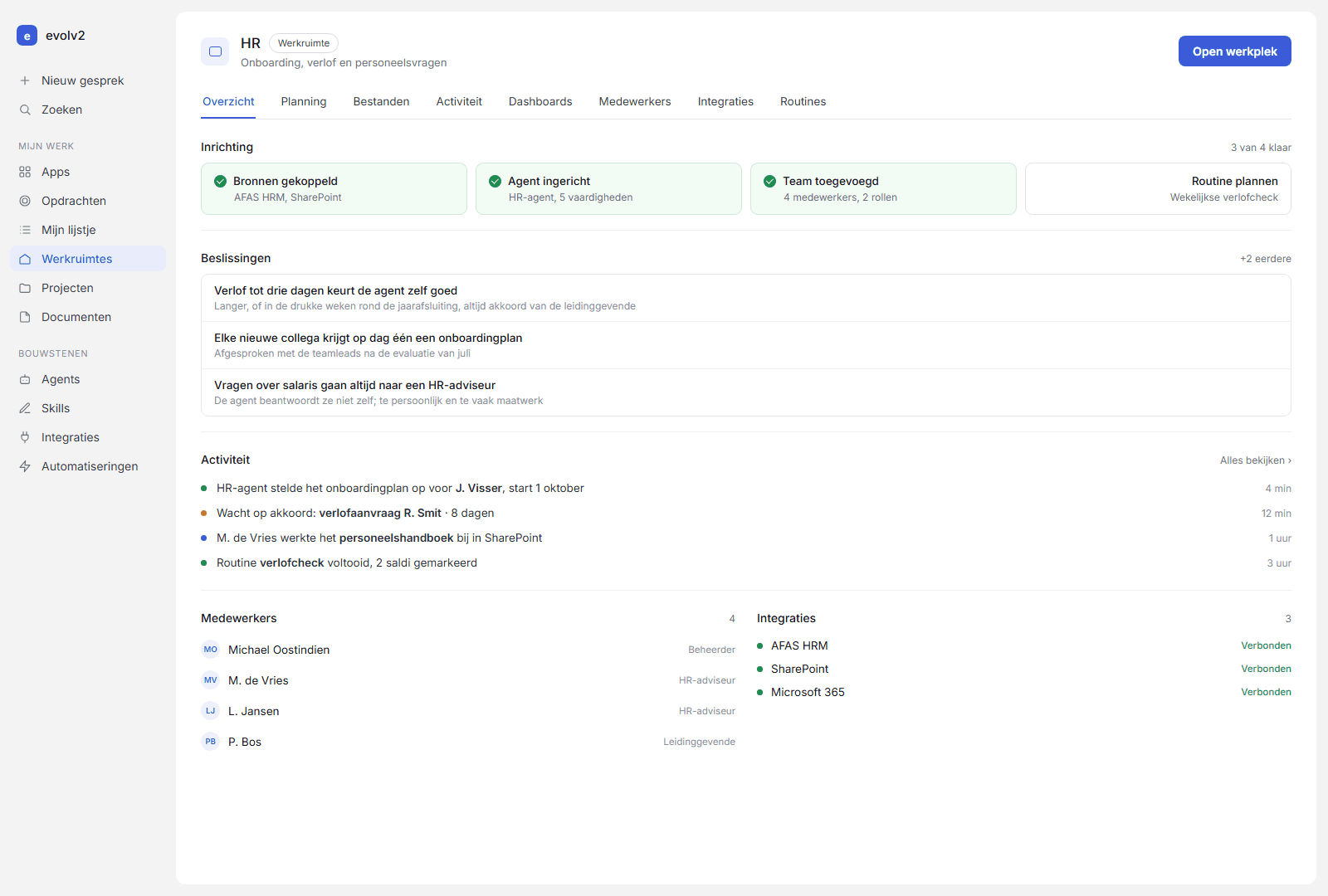Click activity 'Routine verlofcheck voltooid'

(746, 562)
